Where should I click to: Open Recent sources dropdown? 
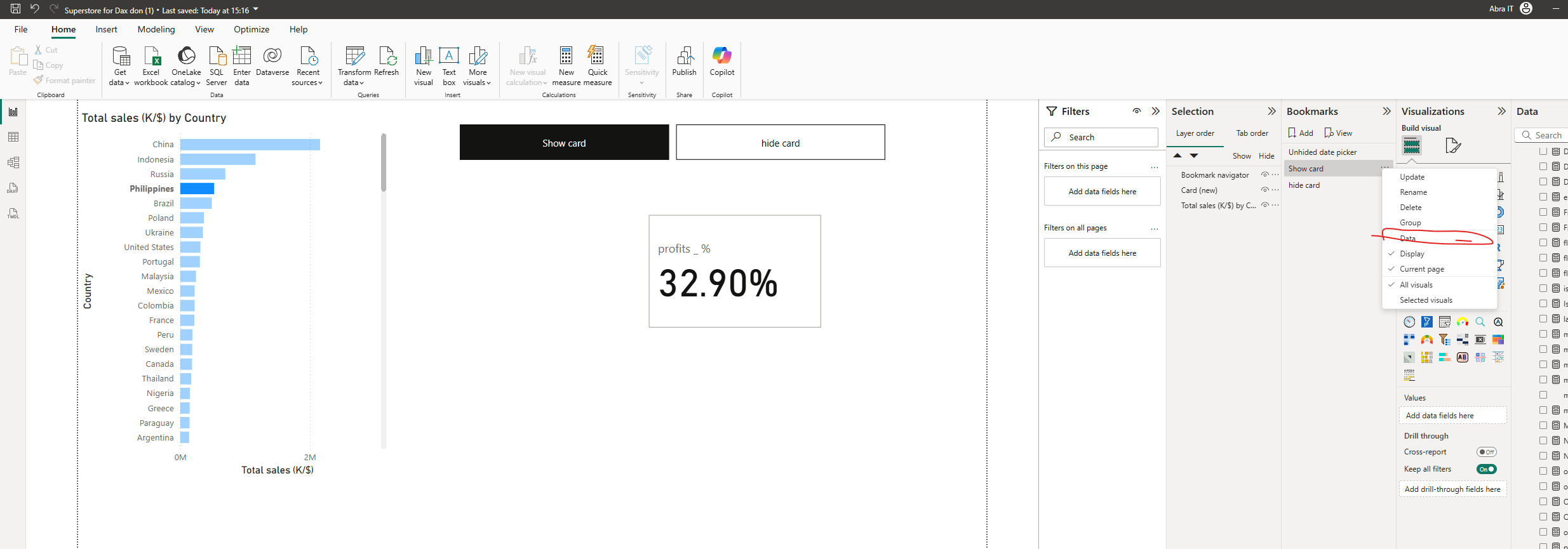tap(307, 83)
